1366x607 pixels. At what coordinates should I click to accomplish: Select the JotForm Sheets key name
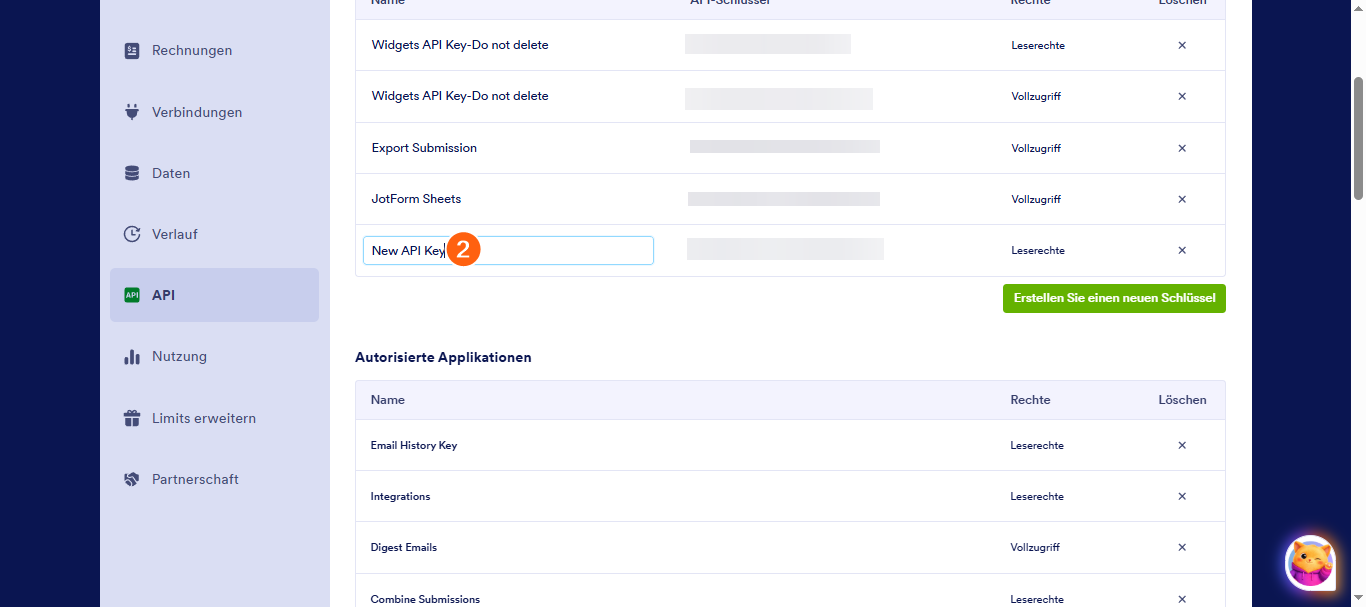click(x=416, y=199)
